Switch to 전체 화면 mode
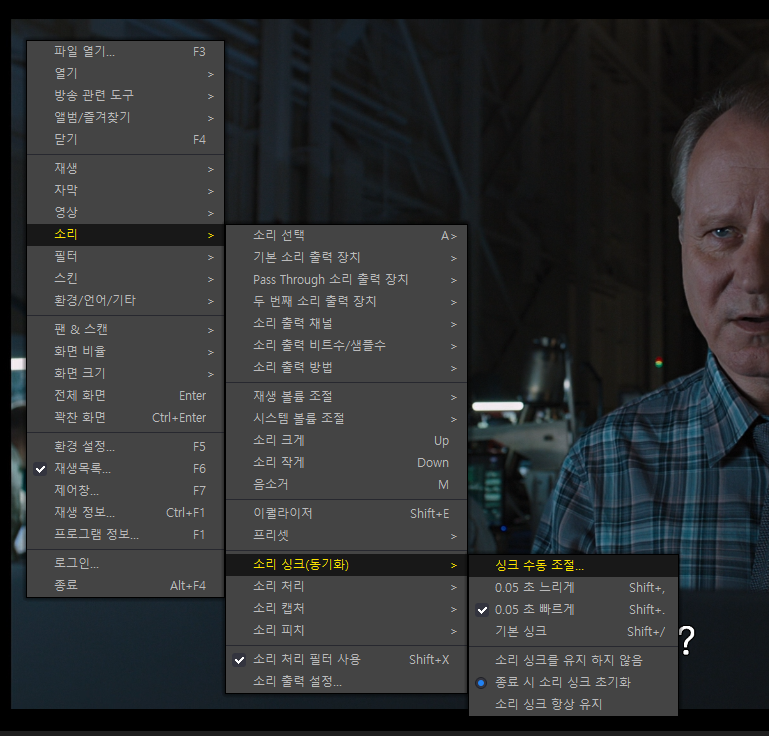769x736 pixels. (126, 396)
